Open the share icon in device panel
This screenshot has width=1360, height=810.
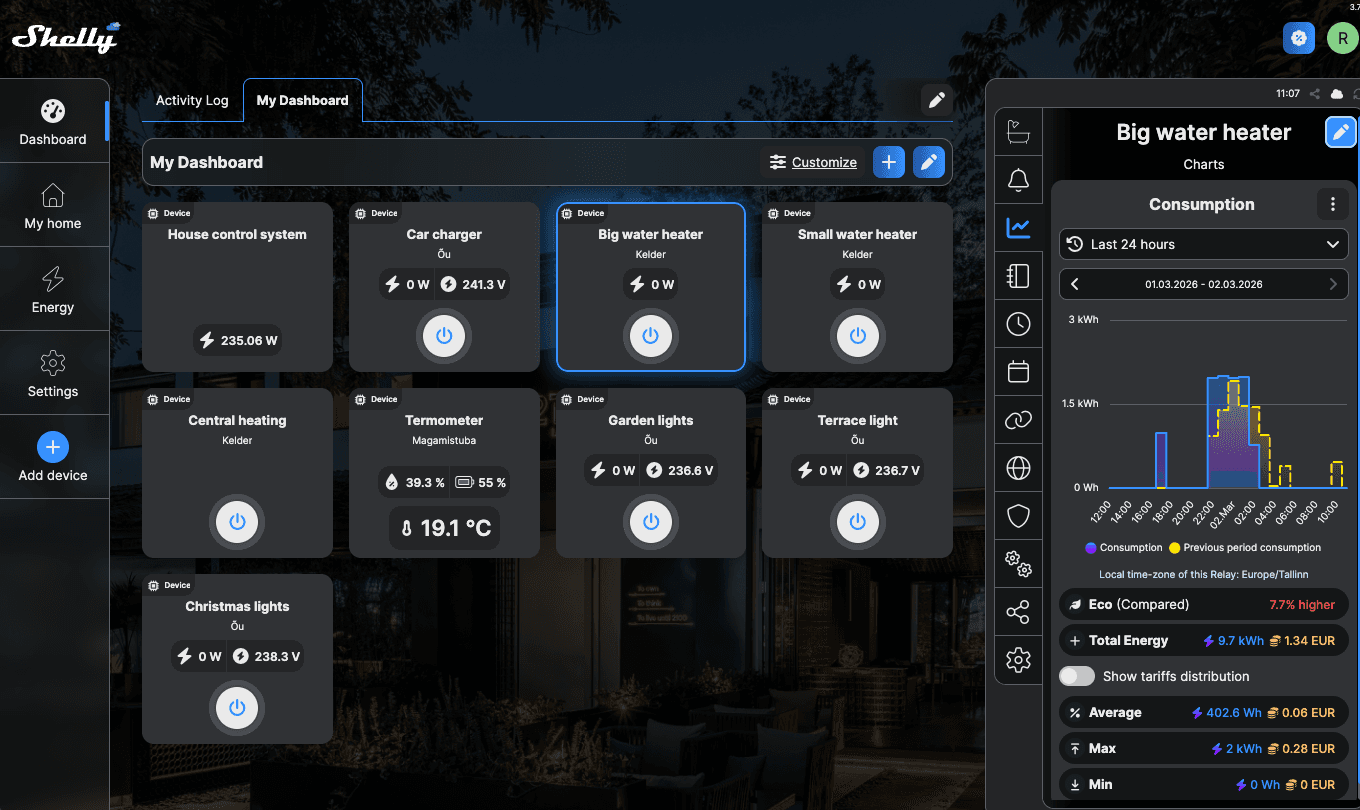[1018, 612]
